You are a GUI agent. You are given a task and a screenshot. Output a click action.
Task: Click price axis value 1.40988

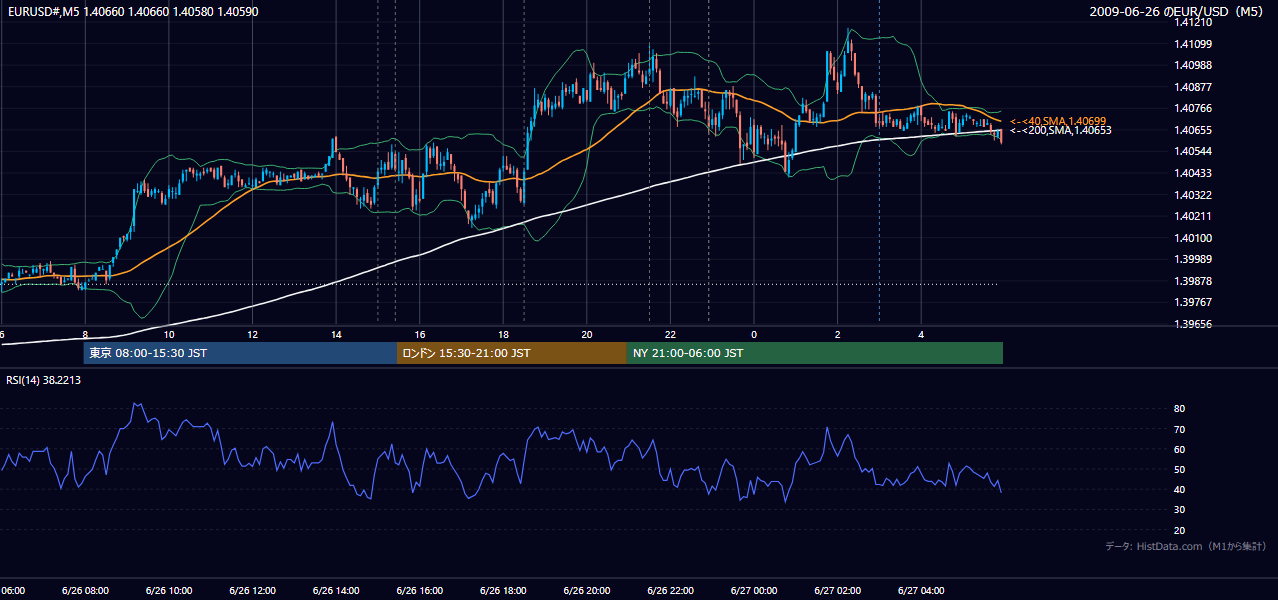(x=1193, y=65)
